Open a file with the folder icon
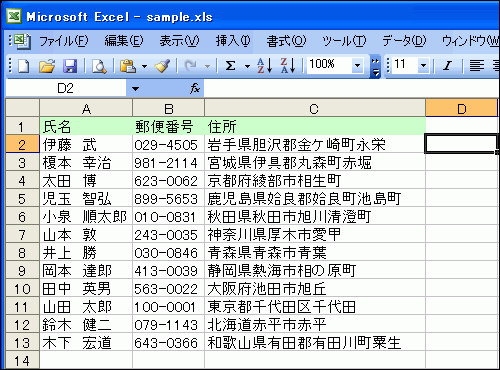The height and width of the screenshot is (370, 500). [x=47, y=66]
